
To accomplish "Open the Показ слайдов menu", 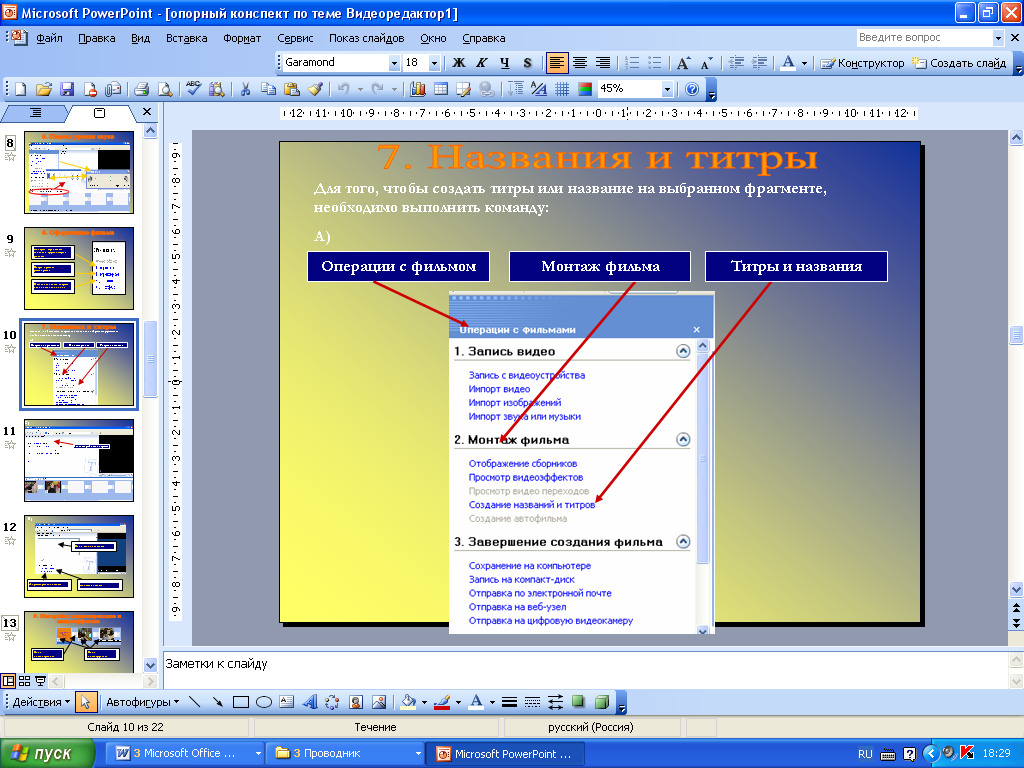I will point(366,38).
